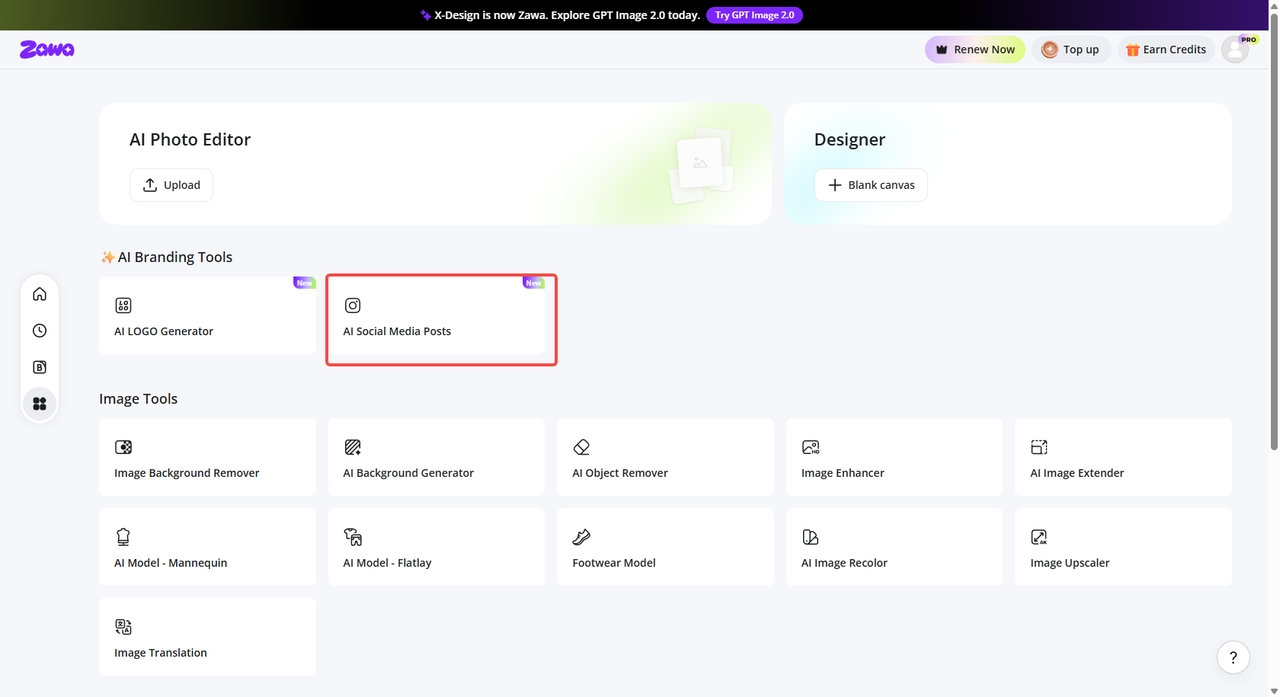Screen dimensions: 1280x697
Task: Click the Top up button label
Action: 1081,50
